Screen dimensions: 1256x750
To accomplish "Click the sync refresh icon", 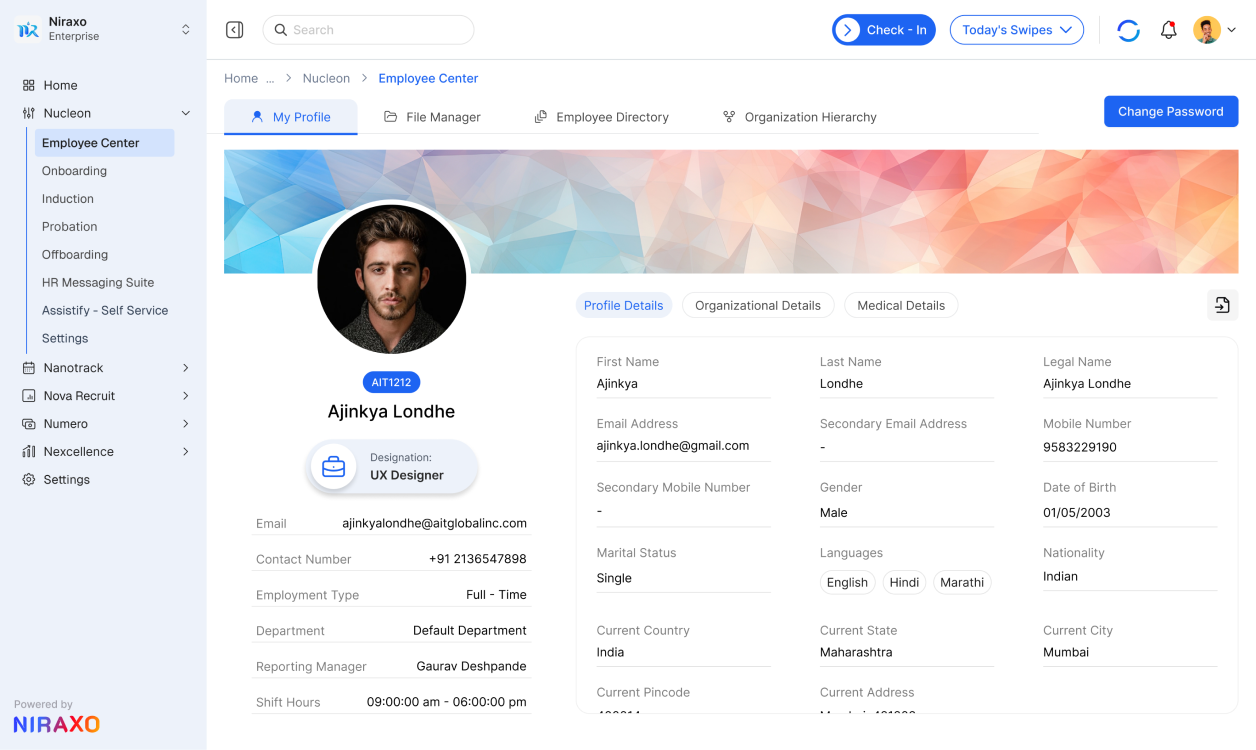I will pyautogui.click(x=1128, y=30).
